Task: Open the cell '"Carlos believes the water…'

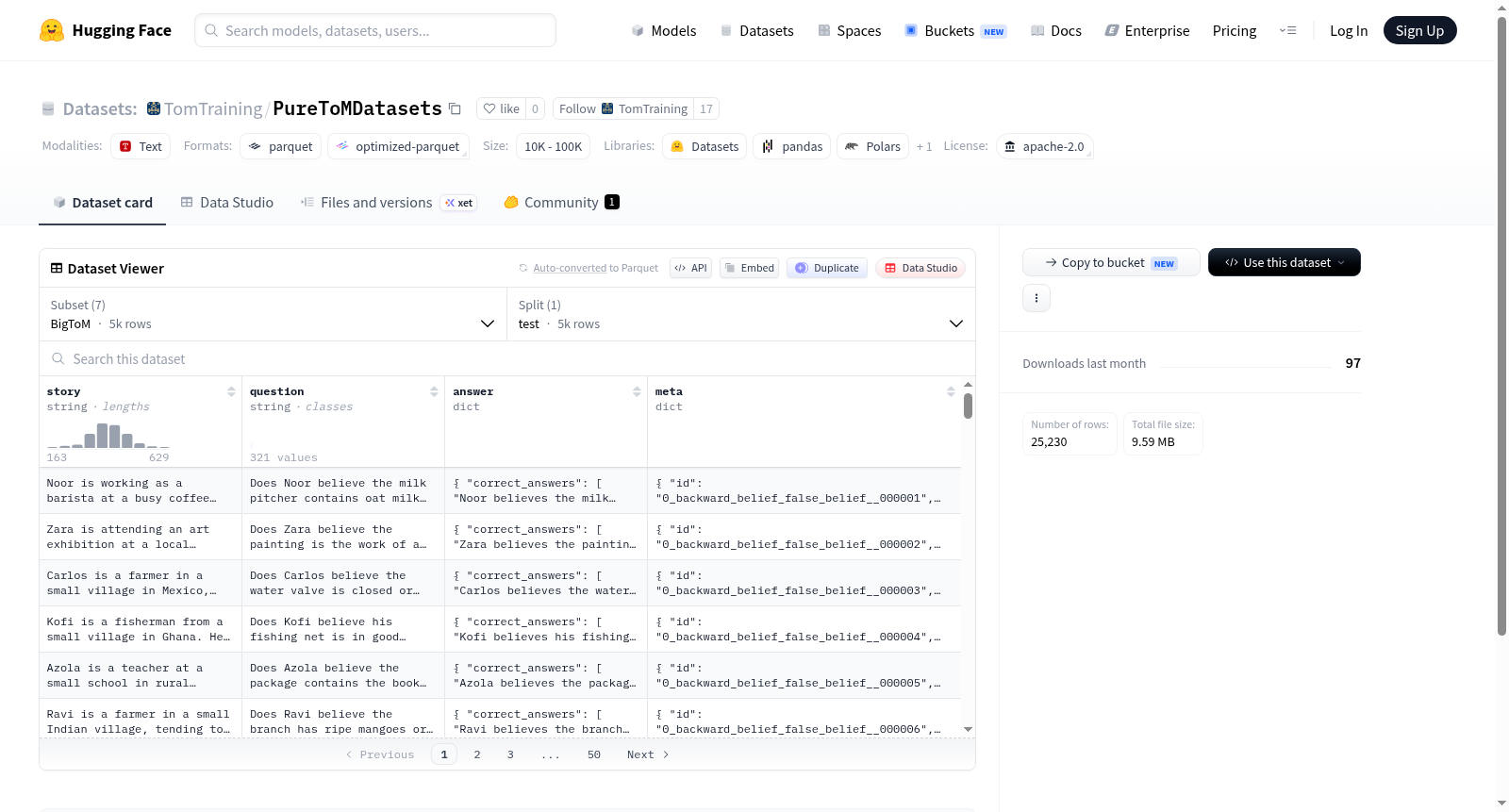Action: coord(546,583)
